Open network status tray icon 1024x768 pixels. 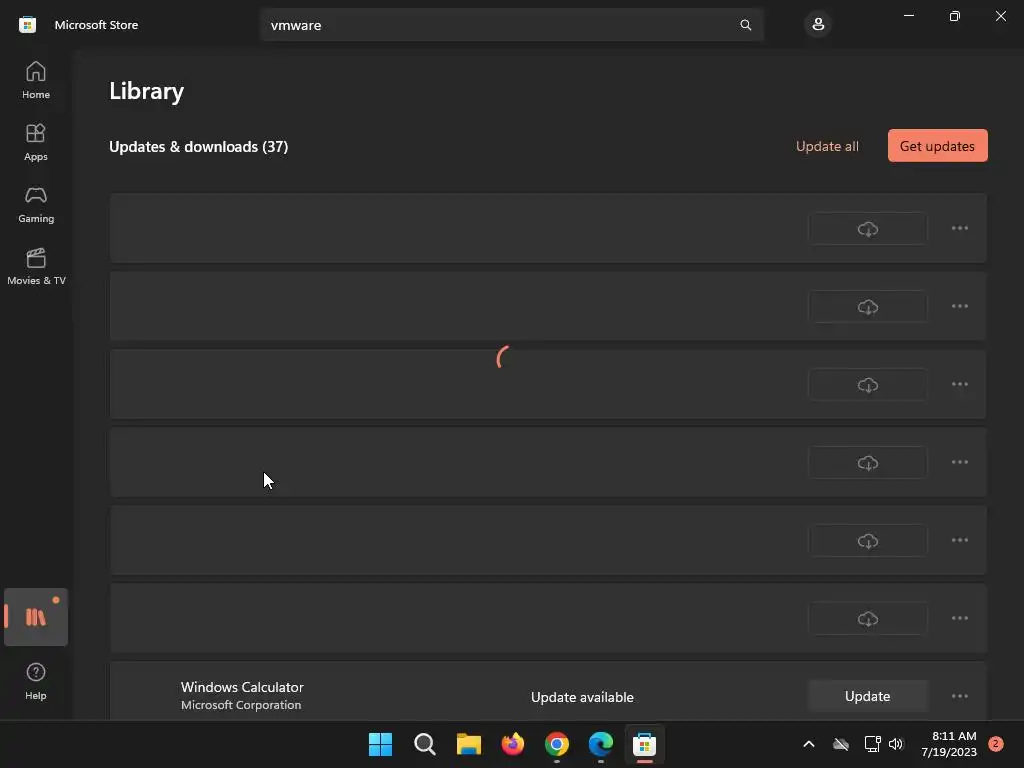[x=872, y=744]
